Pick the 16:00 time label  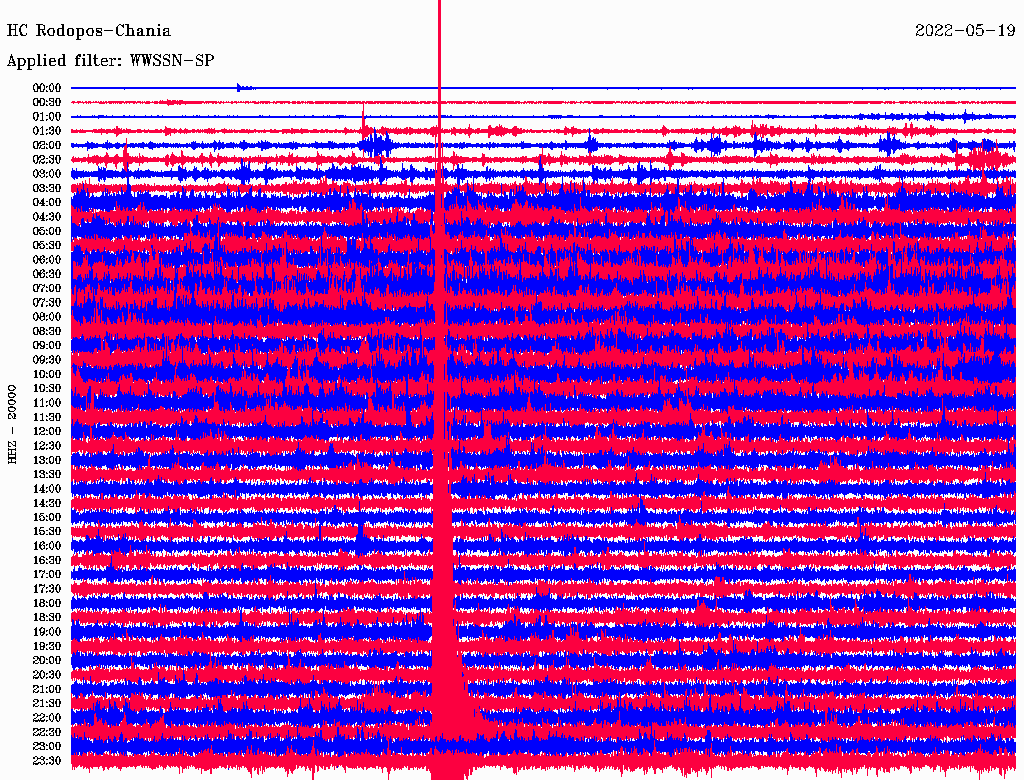(x=47, y=545)
